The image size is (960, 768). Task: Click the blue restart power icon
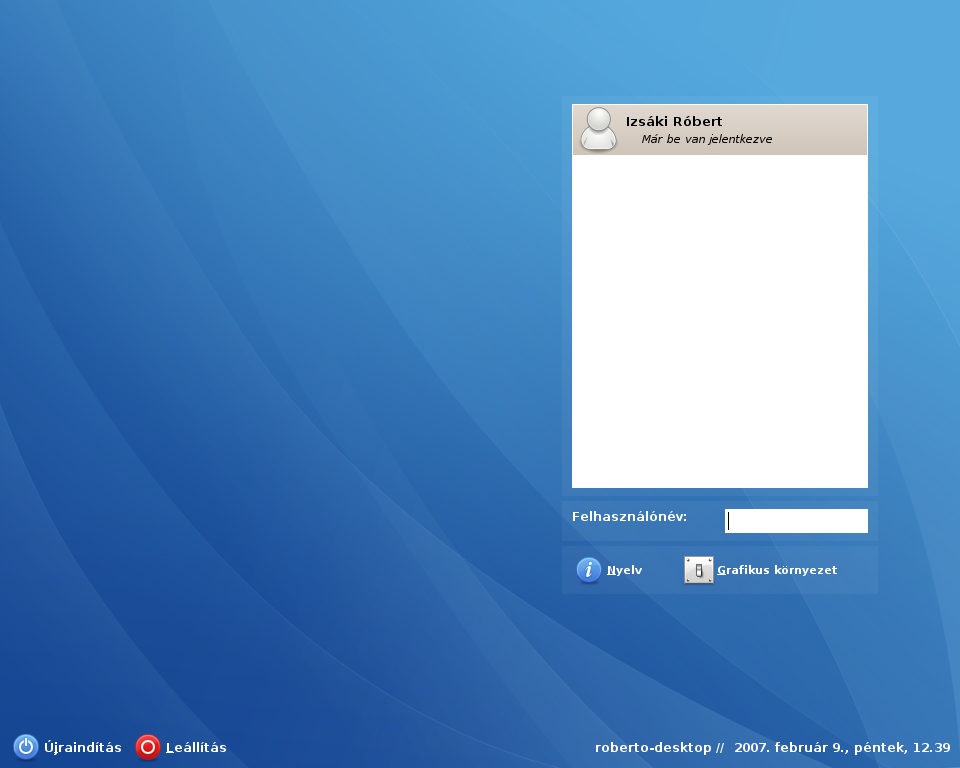tap(26, 747)
